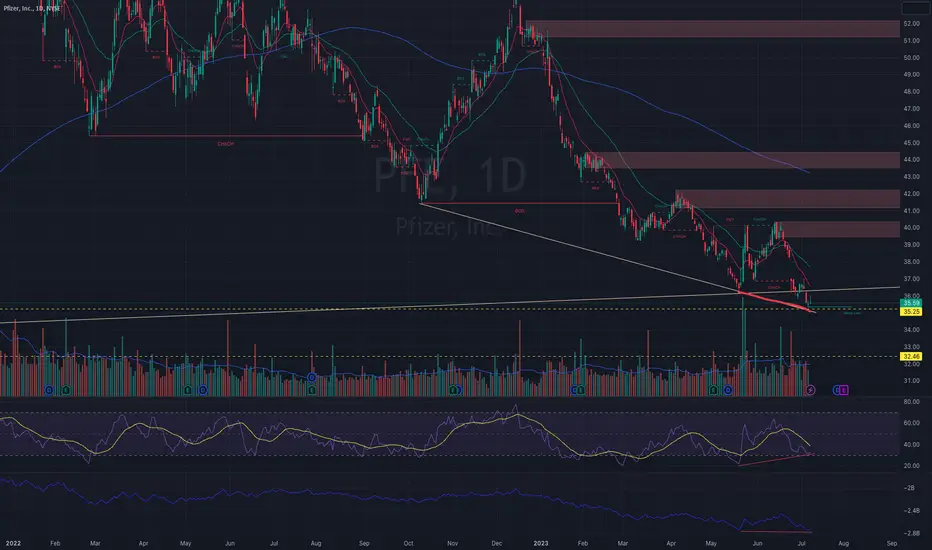Click the 40.00 value on the price scale
The height and width of the screenshot is (550, 932).
coord(911,228)
